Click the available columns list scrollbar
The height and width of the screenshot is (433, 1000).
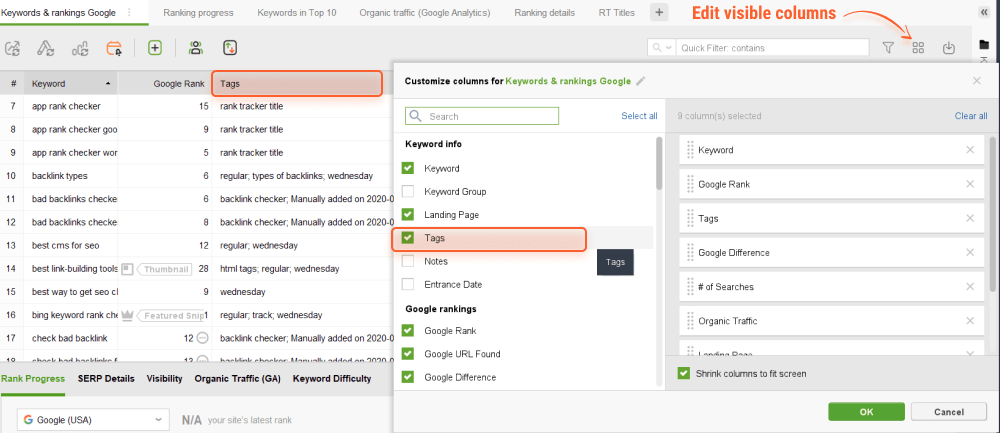659,163
